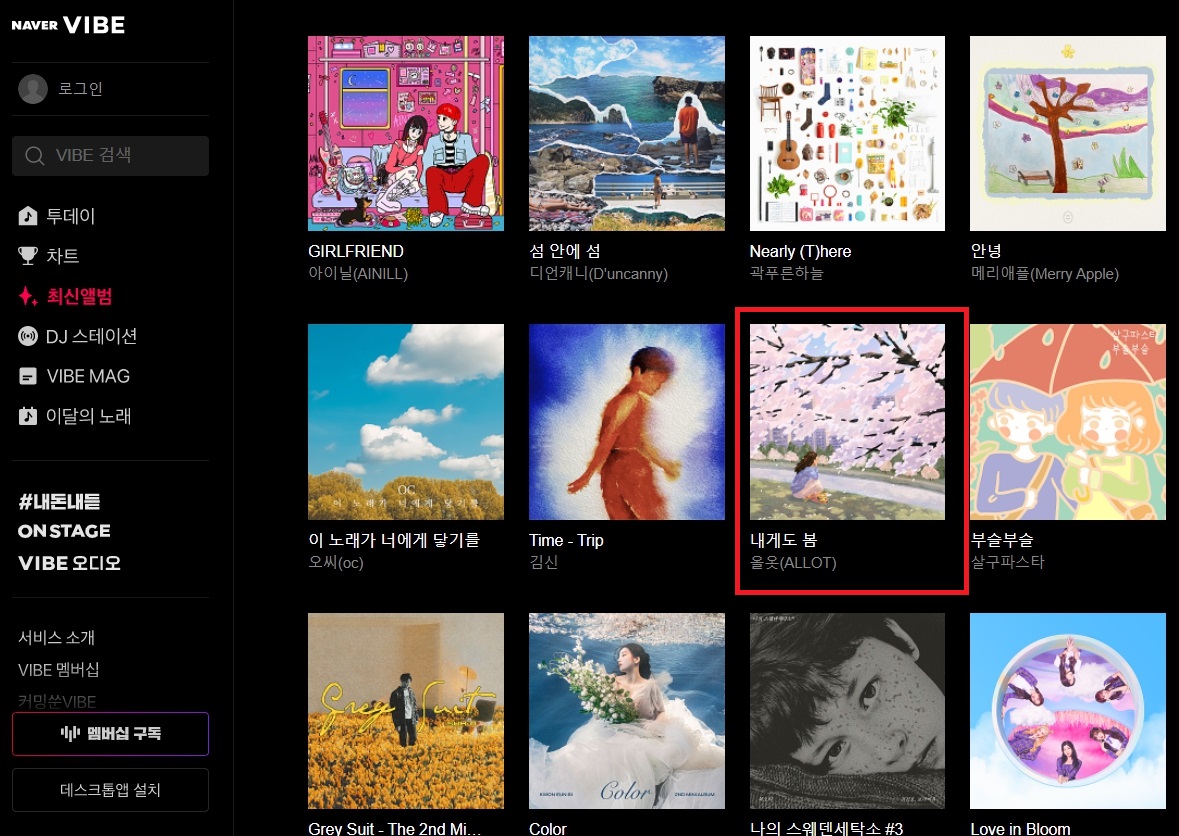Open the VIBE 오디오 link

click(69, 562)
